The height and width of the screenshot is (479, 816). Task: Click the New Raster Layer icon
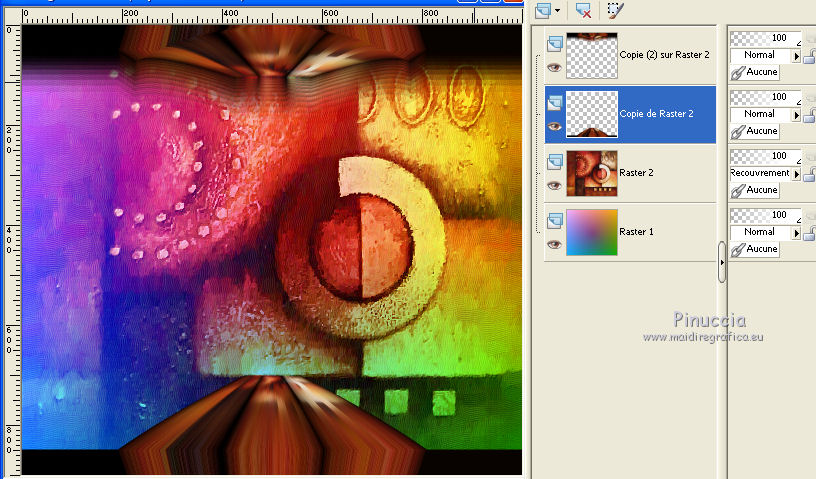pos(543,10)
